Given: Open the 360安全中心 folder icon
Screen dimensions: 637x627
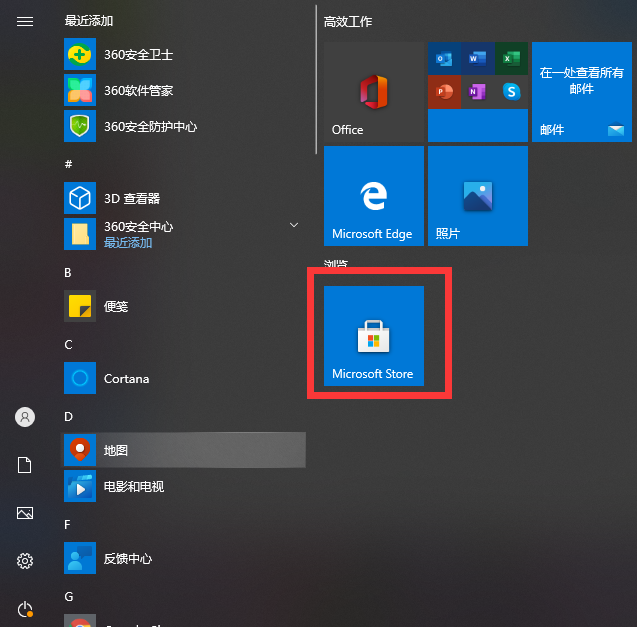Looking at the screenshot, I should pos(80,234).
